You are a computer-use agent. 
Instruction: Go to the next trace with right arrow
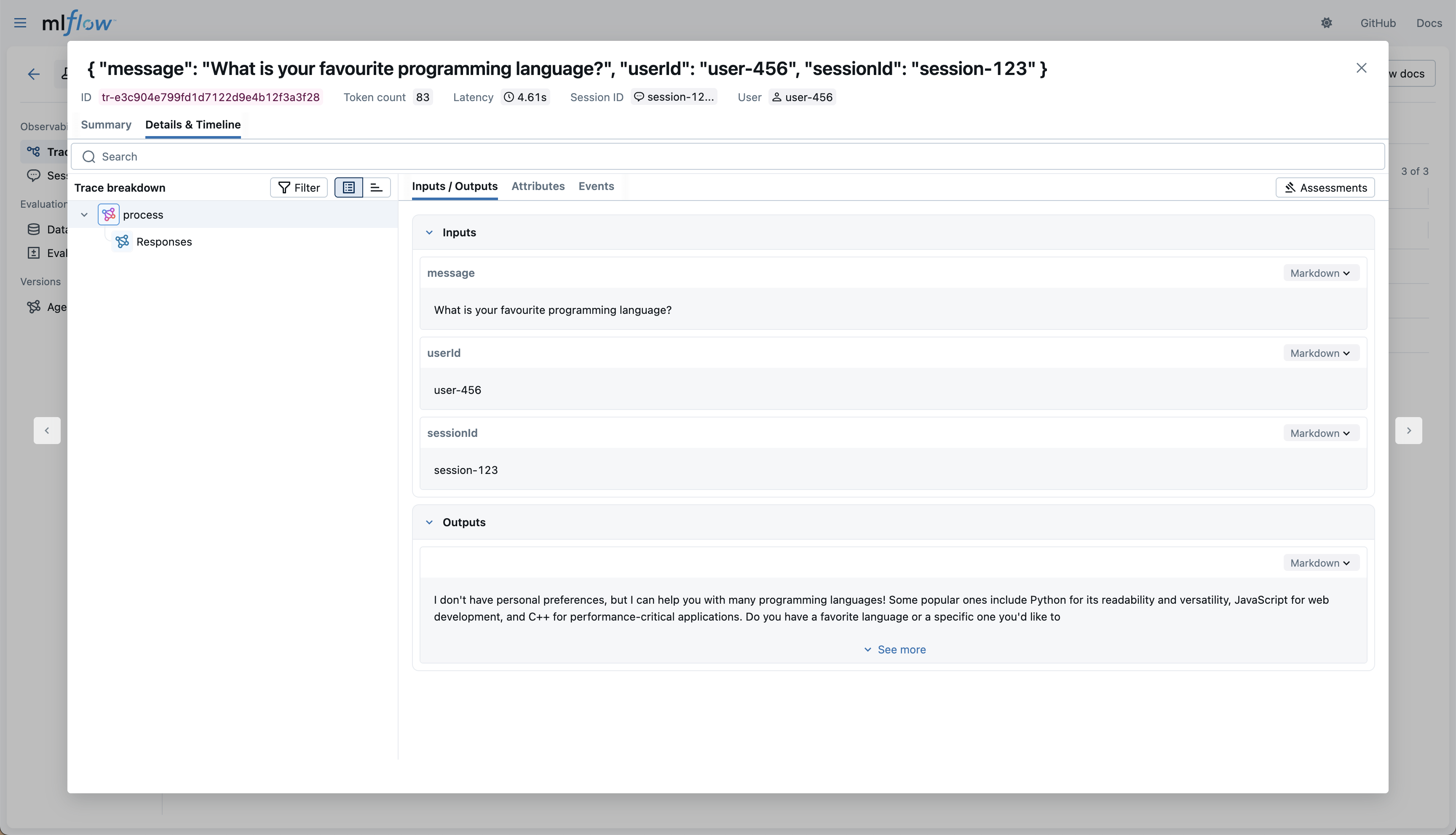click(x=1408, y=430)
